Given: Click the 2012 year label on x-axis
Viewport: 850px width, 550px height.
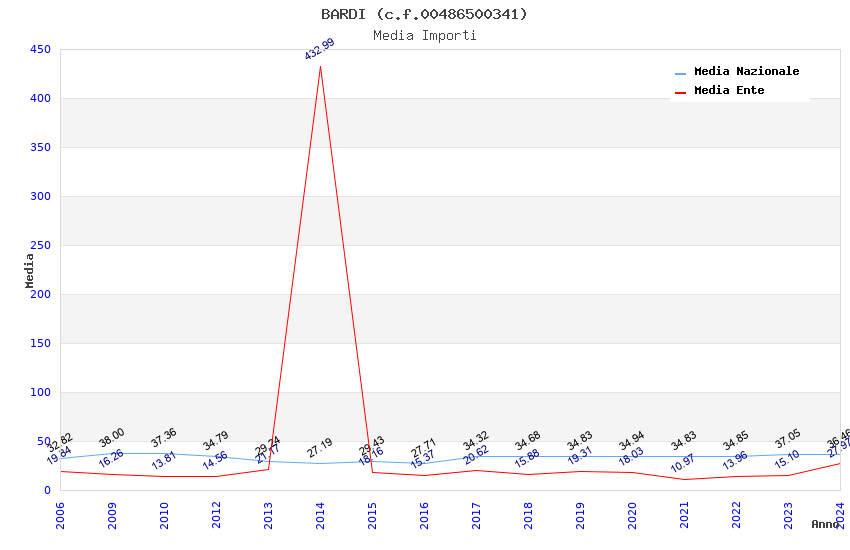Looking at the screenshot, I should point(216,515).
